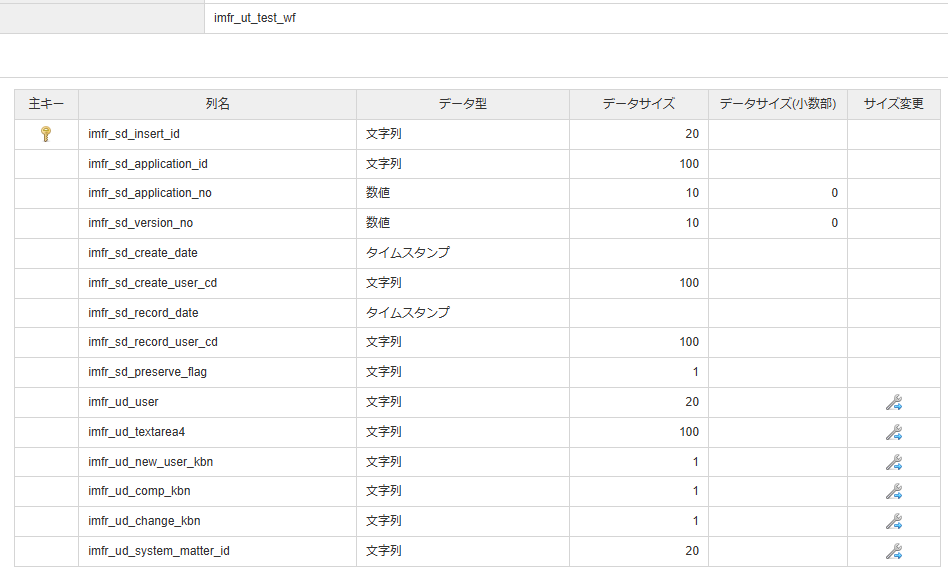Open size change for imfr_ud_system_matter_id
The width and height of the screenshot is (948, 579).
[x=894, y=551]
